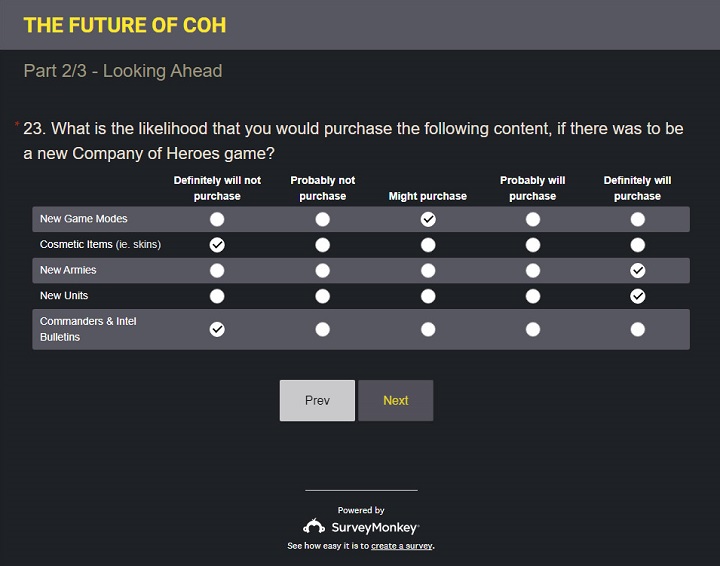Select 'Might purchase' for New Armies
The width and height of the screenshot is (720, 566).
(428, 270)
